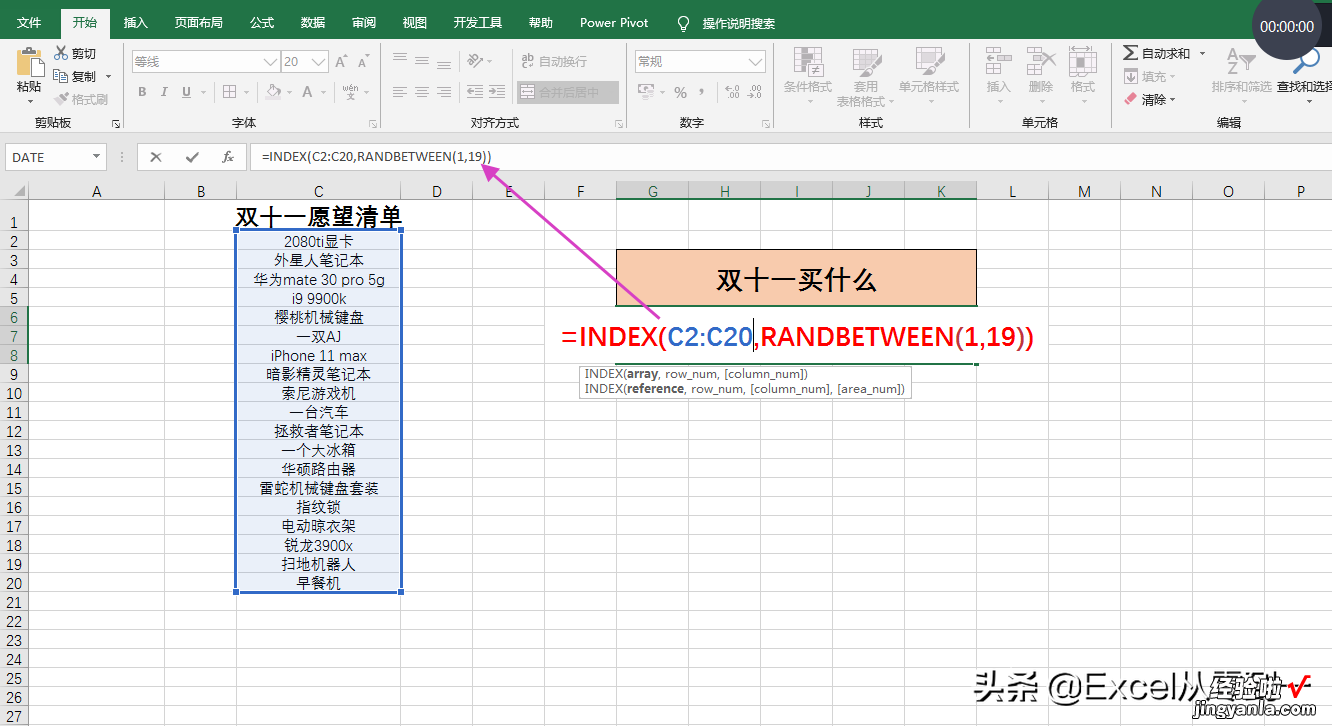
Task: Open Cell Styles (单元格样式)
Action: (929, 76)
